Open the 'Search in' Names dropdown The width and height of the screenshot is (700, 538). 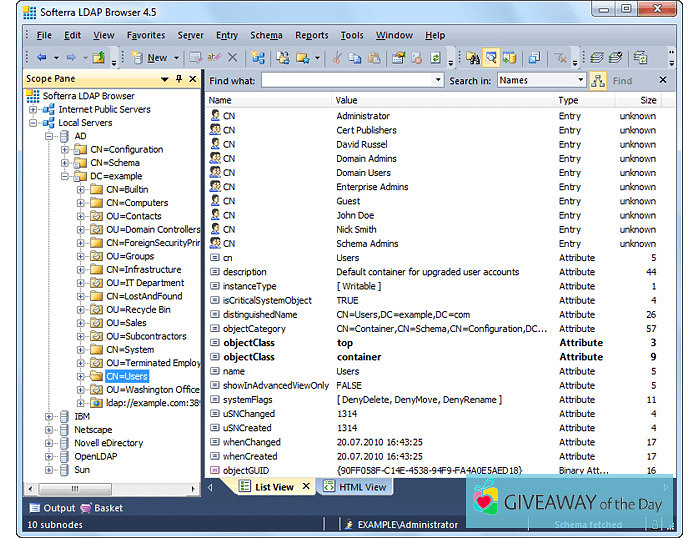coord(580,80)
